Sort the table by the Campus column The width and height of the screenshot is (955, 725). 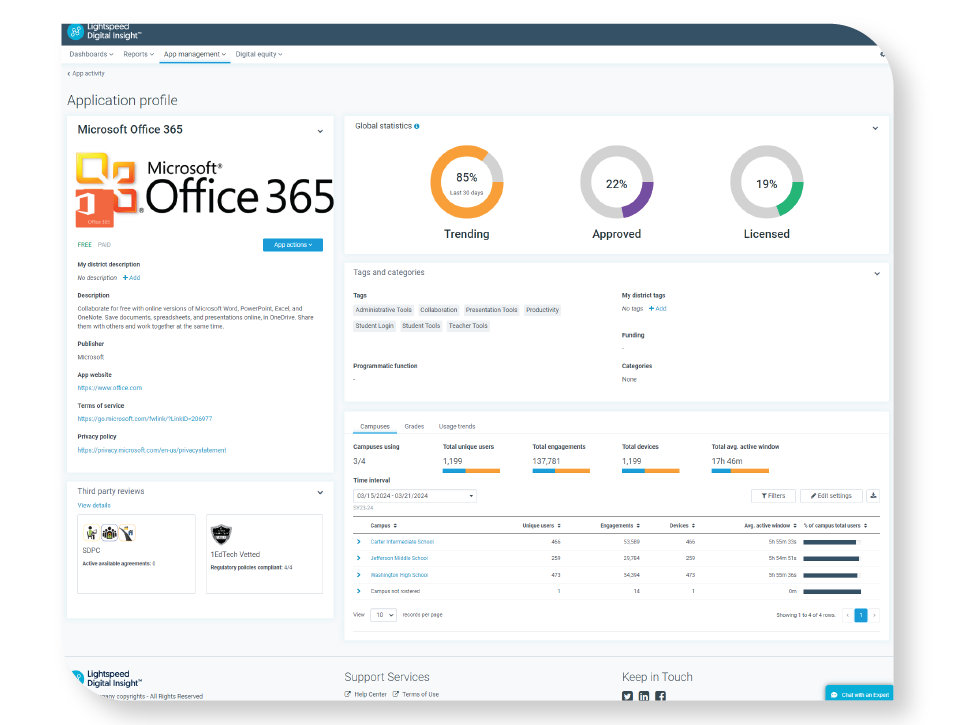tap(384, 525)
